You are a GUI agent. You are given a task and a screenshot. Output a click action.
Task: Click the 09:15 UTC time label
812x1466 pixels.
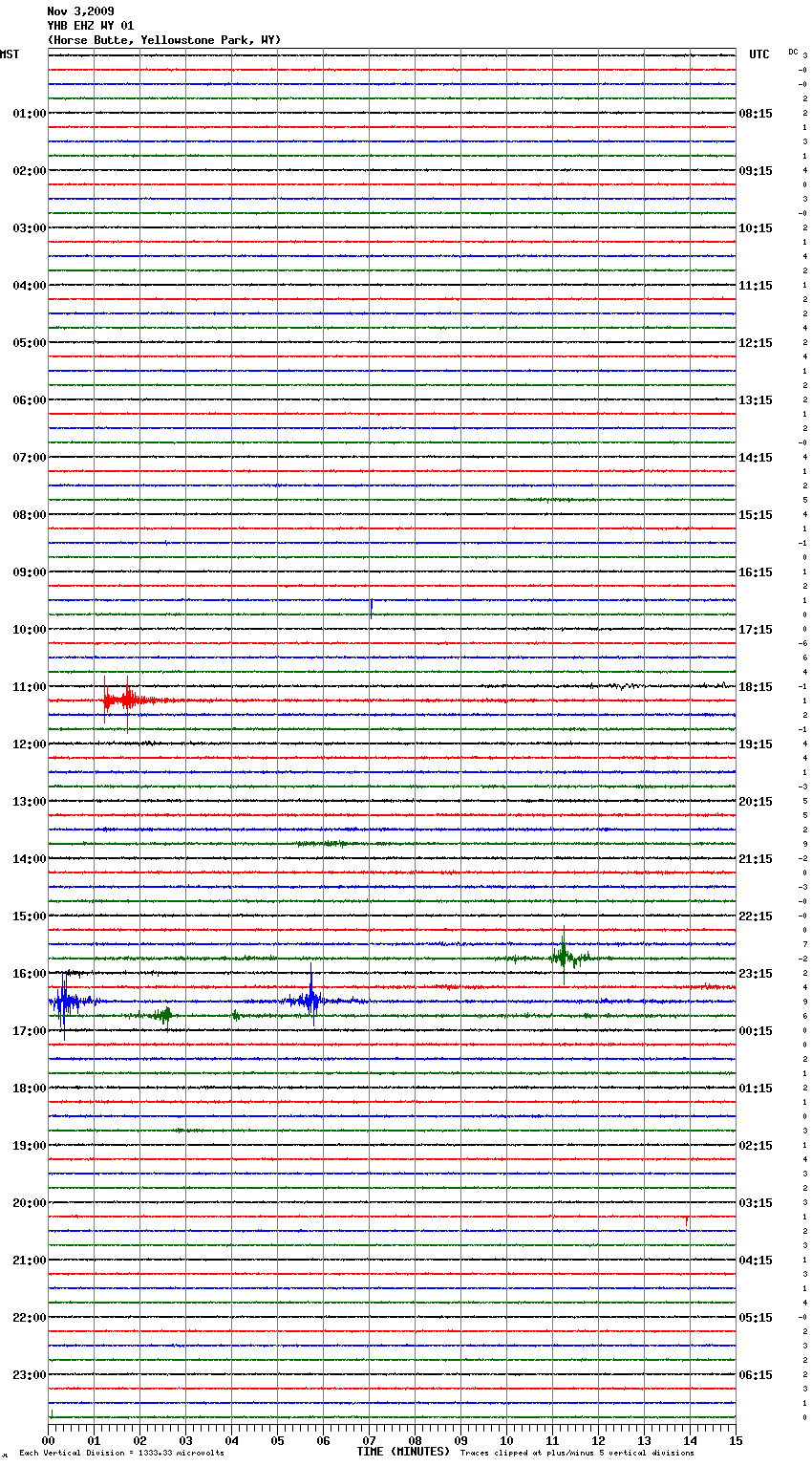pos(756,171)
